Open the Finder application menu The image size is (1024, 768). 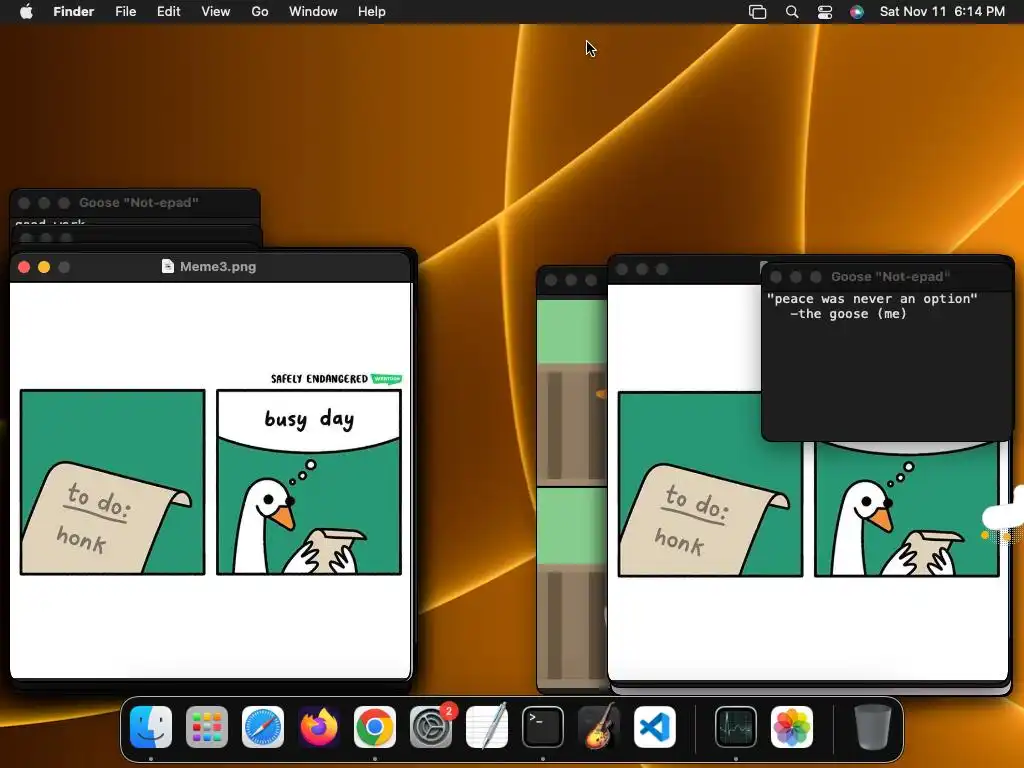[x=73, y=12]
